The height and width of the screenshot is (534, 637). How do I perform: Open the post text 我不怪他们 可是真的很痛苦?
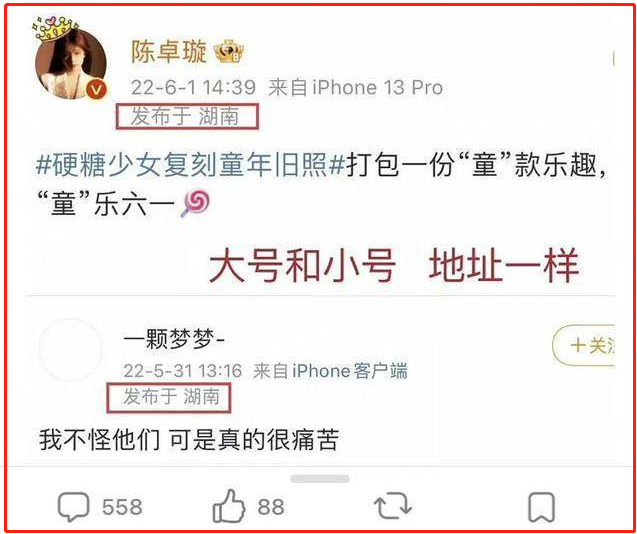[189, 441]
